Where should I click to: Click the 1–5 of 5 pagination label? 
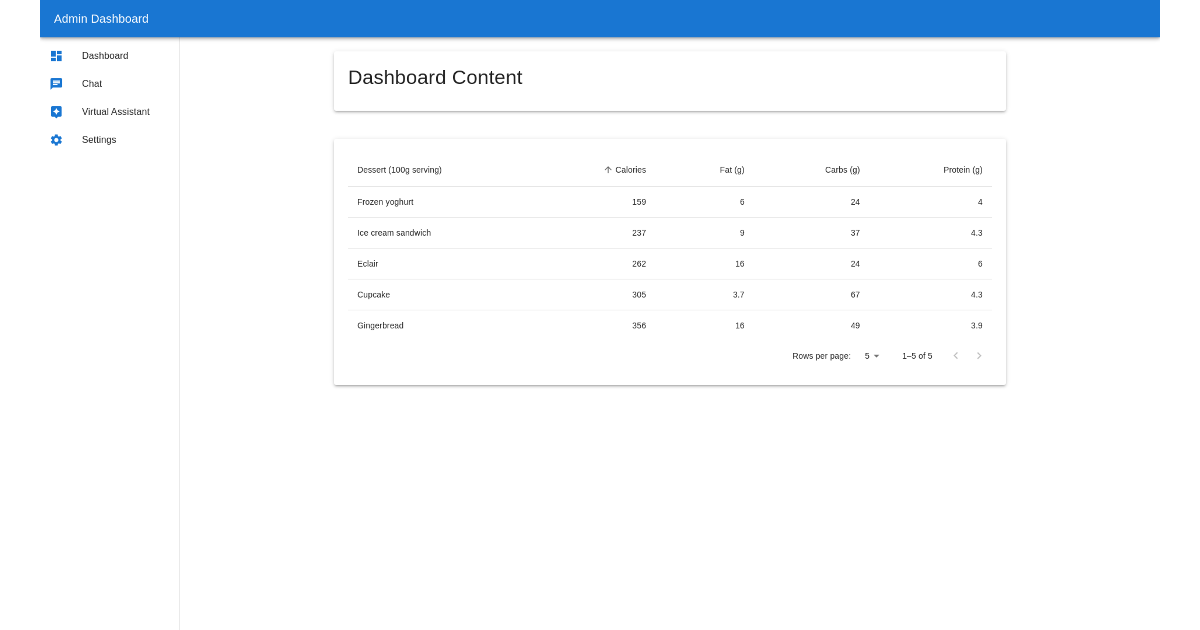(916, 355)
